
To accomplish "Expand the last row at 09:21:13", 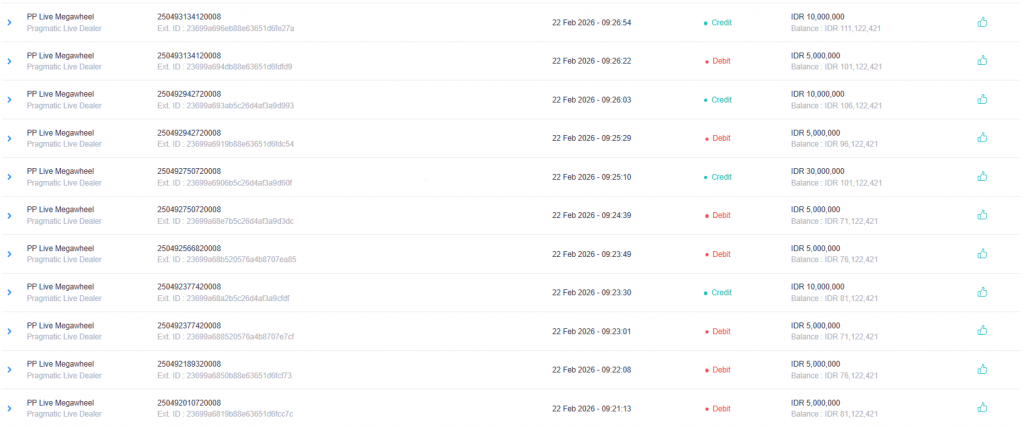I will [9, 408].
